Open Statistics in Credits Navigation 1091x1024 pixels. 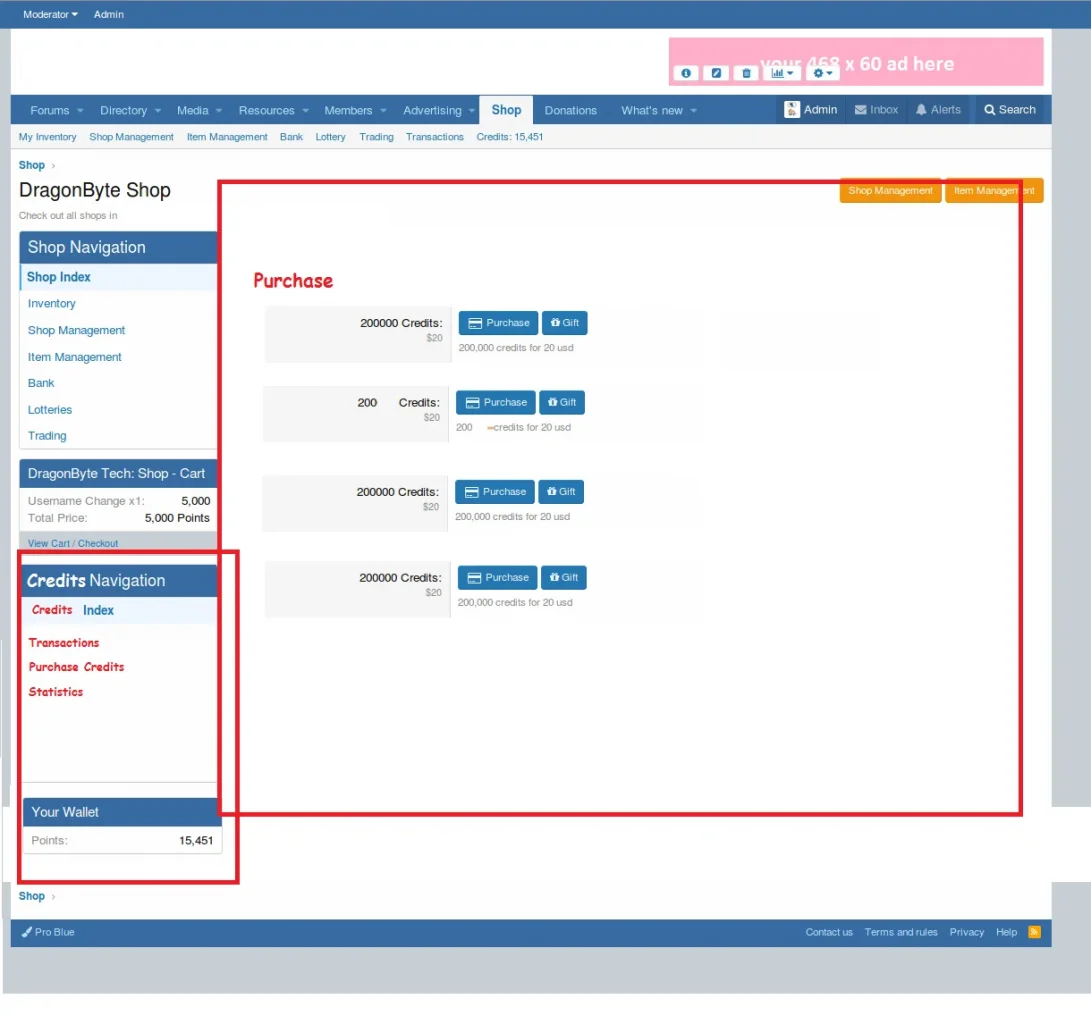(x=56, y=692)
